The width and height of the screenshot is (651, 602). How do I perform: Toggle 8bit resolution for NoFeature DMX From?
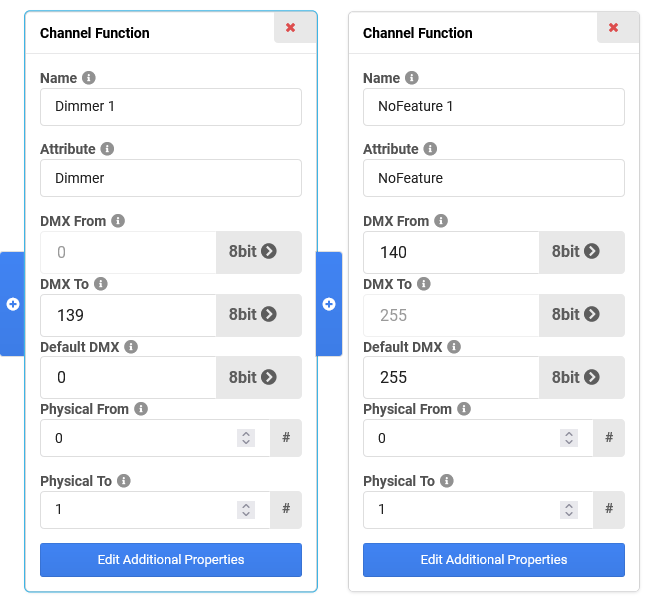581,252
